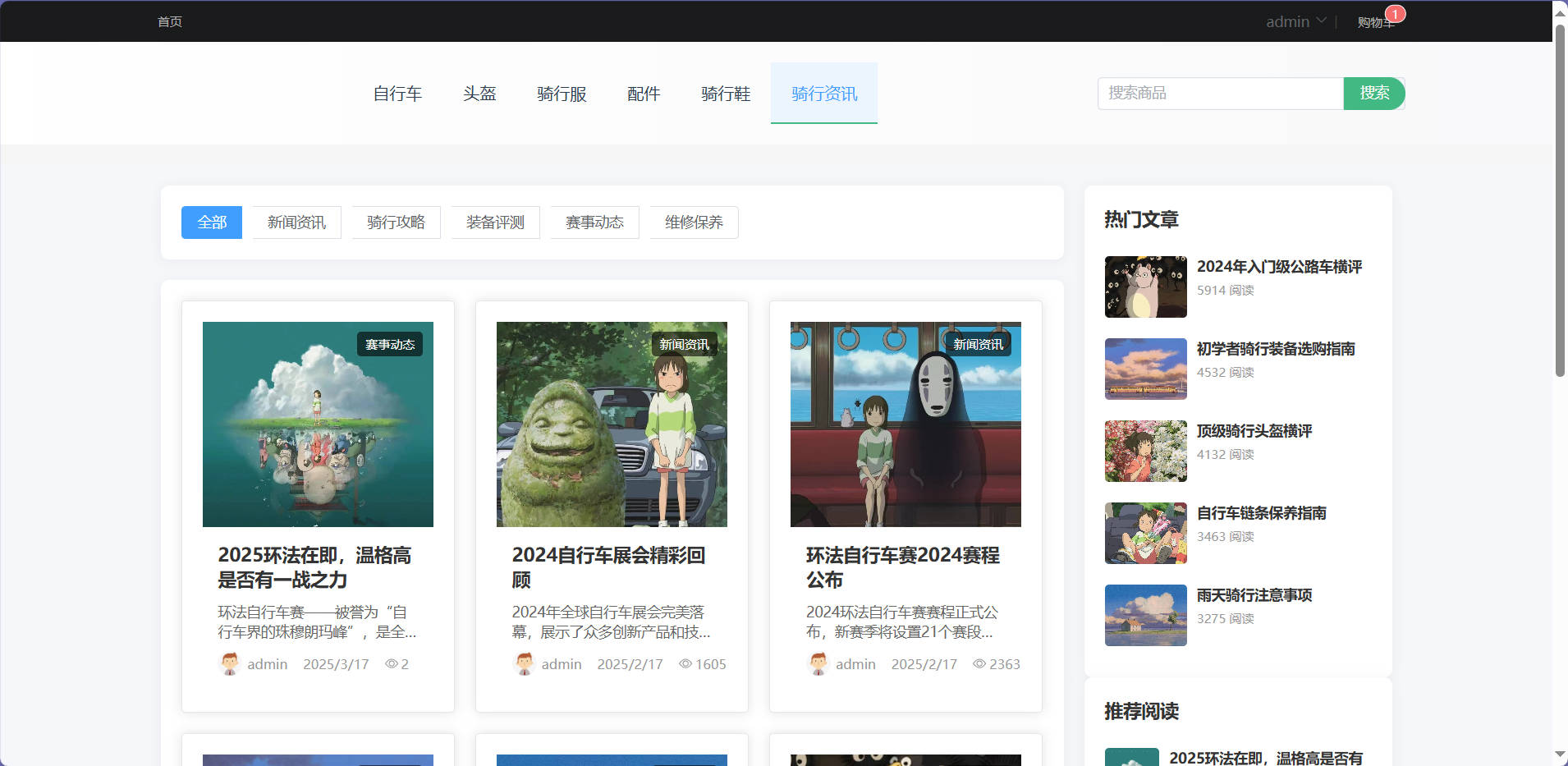The image size is (1568, 766).
Task: Open hot article 顶级骑行头盔横评
Action: [x=1254, y=431]
